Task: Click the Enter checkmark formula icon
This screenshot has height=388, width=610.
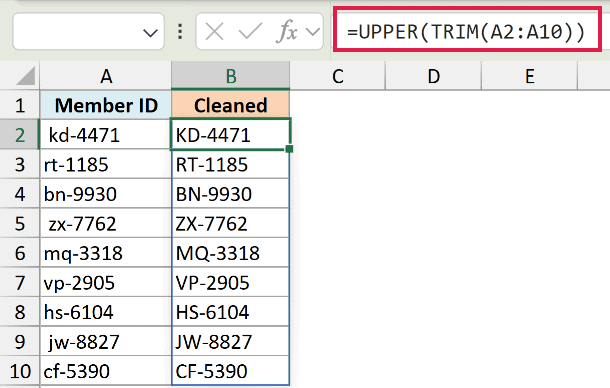Action: [x=250, y=31]
